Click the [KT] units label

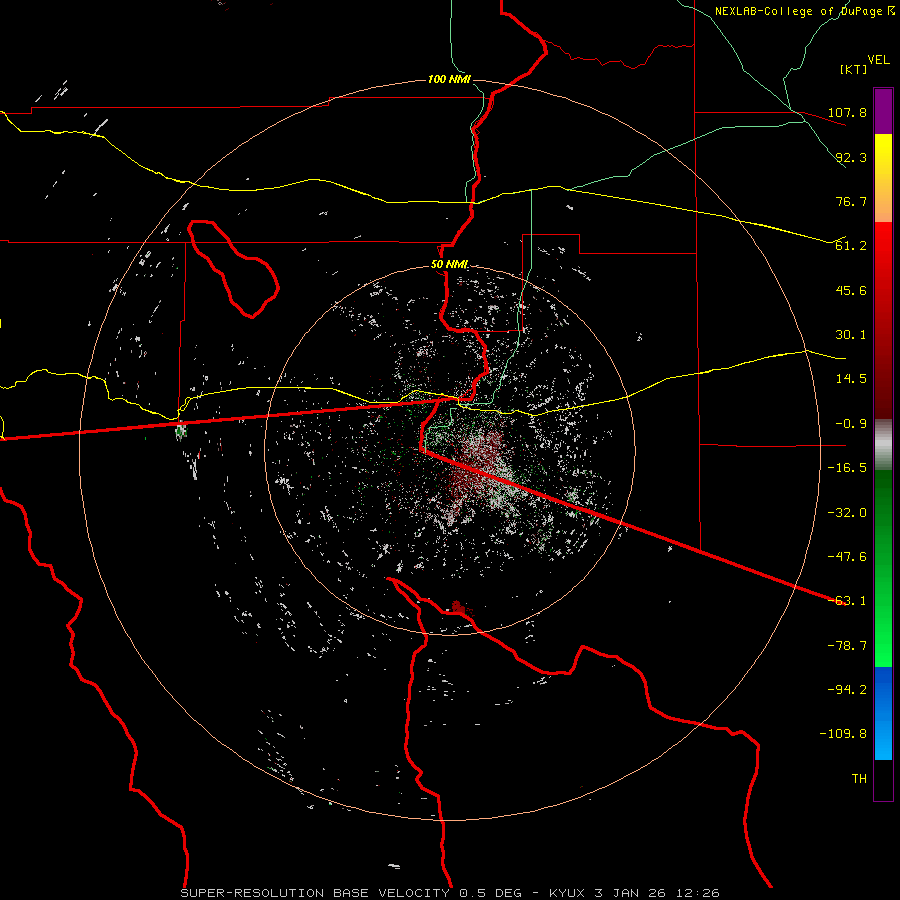pyautogui.click(x=854, y=69)
